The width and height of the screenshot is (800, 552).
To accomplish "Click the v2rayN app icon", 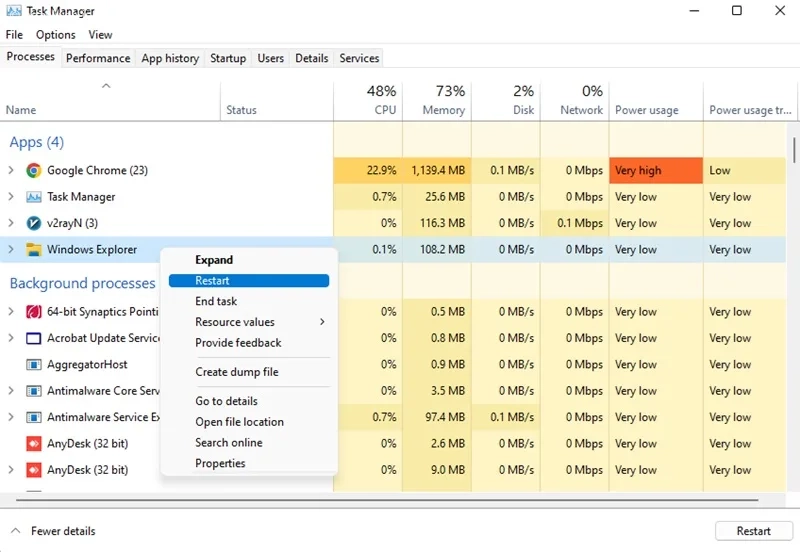I will pyautogui.click(x=34, y=223).
